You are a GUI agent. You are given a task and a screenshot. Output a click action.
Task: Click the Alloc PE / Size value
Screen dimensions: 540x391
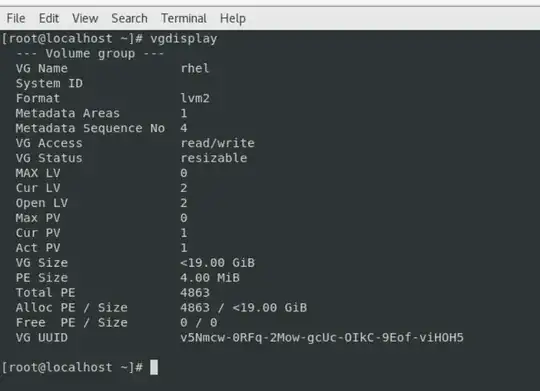(x=244, y=308)
